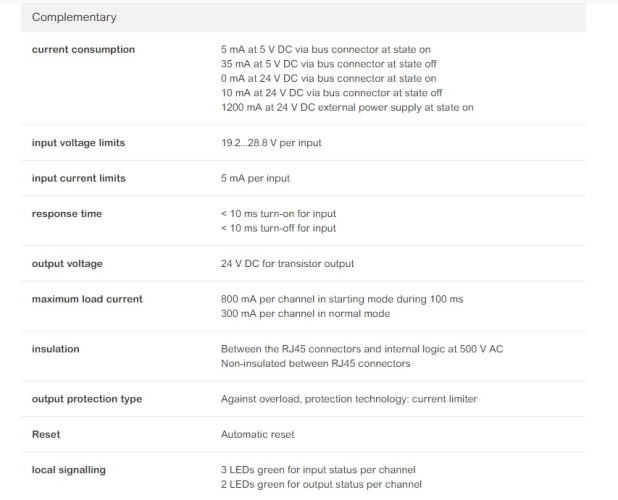Click the 19.2...28.8 V per input value
Screen dimensions: 618x500
(x=271, y=143)
